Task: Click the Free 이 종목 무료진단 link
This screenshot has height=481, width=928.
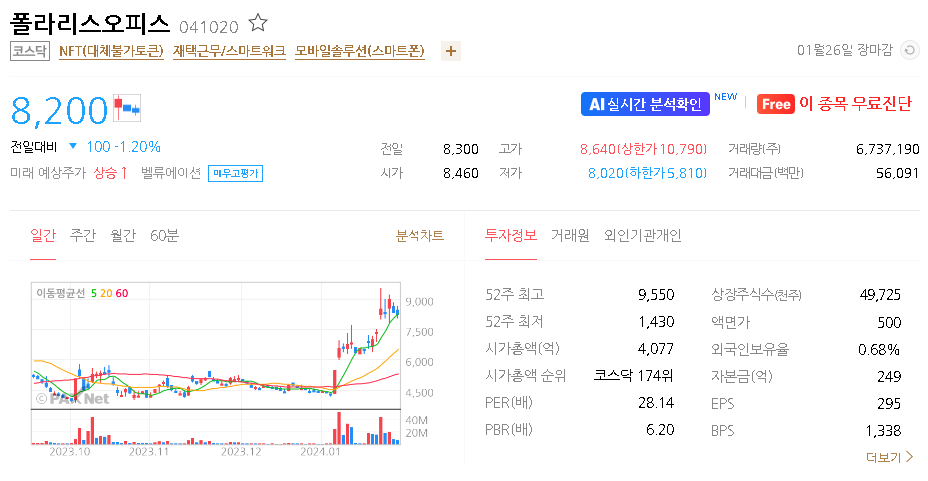Action: 834,104
